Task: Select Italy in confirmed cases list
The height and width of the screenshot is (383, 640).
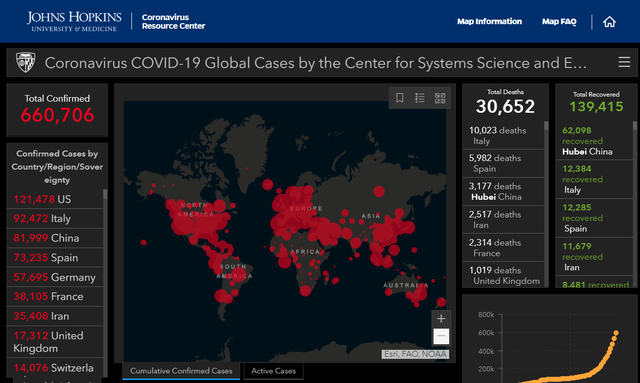Action: pyautogui.click(x=55, y=218)
